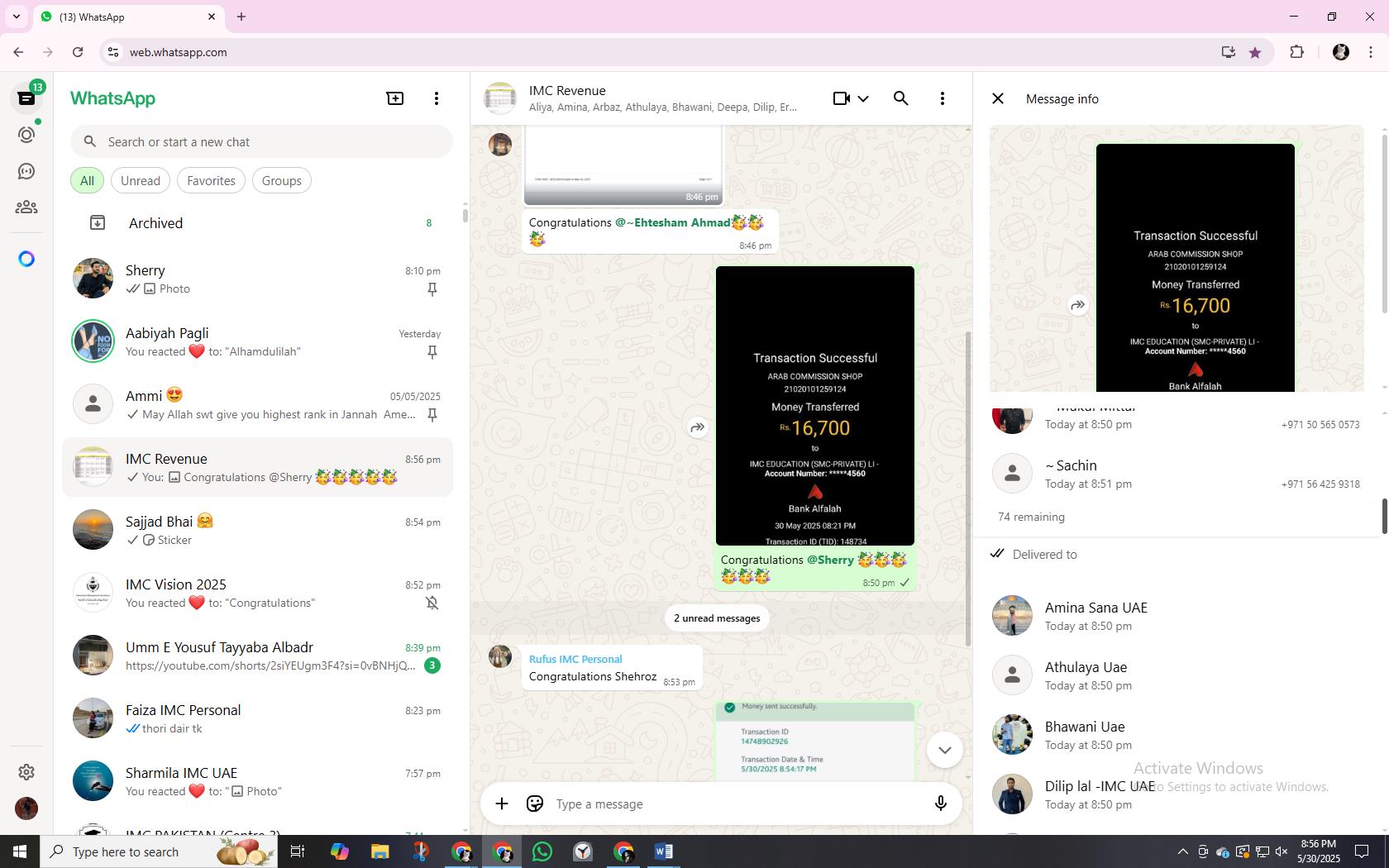Open the browser tab search dropdown
The width and height of the screenshot is (1389, 868).
click(16, 17)
